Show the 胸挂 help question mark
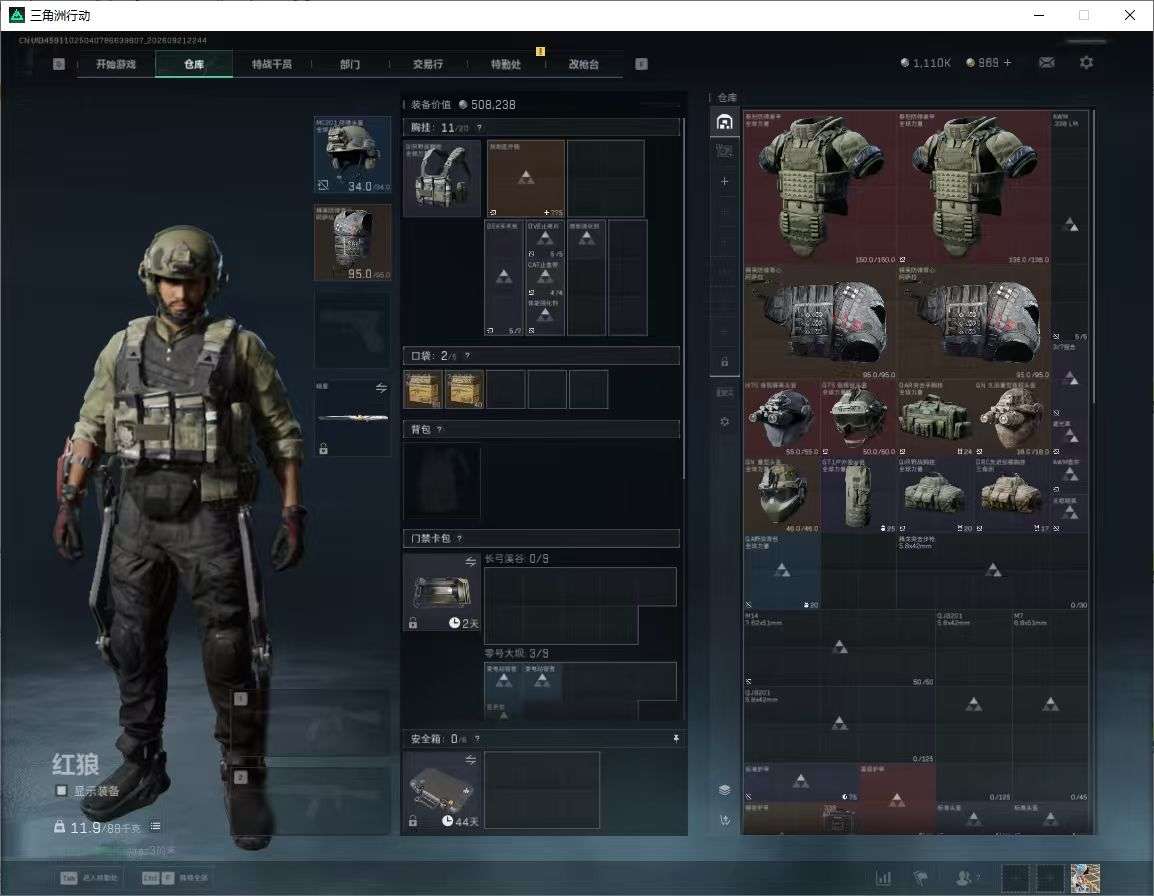This screenshot has height=896, width=1154. coord(479,128)
